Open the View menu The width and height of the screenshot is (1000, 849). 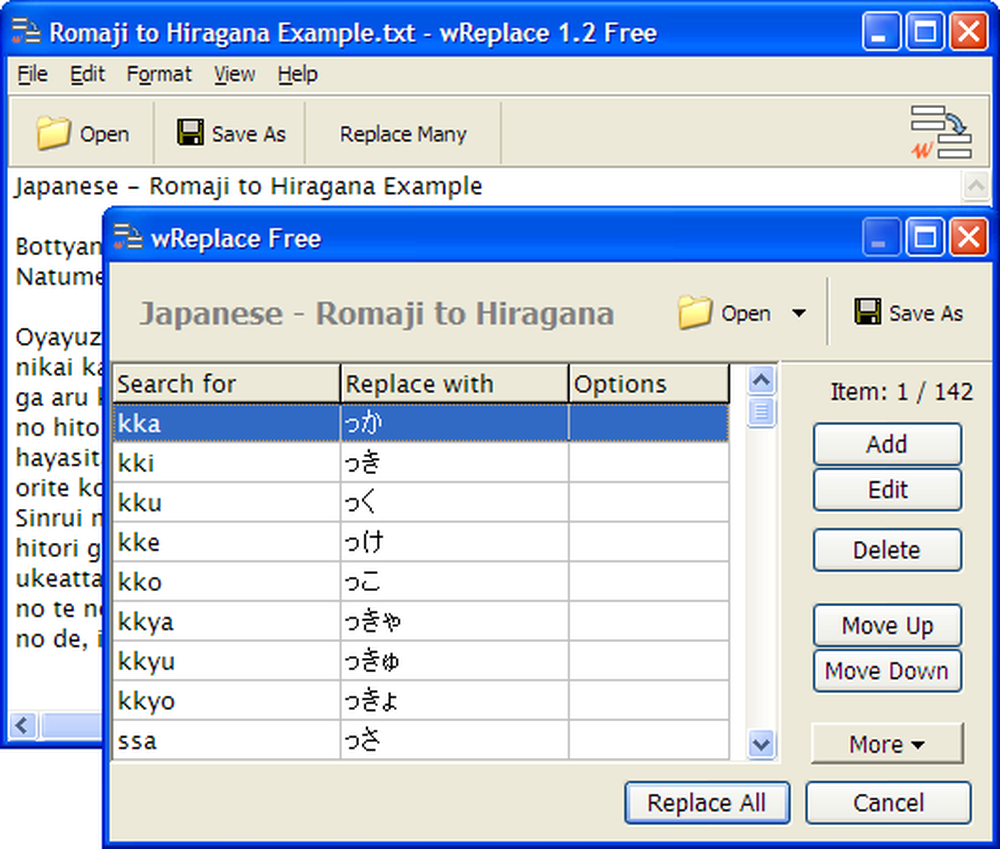click(233, 74)
